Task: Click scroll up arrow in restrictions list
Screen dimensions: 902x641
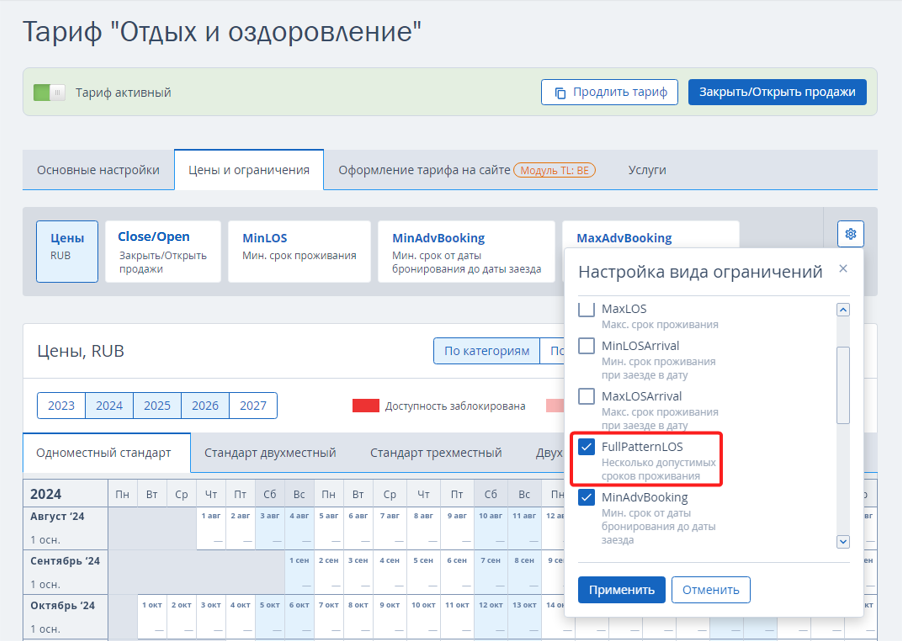Action: pyautogui.click(x=843, y=310)
